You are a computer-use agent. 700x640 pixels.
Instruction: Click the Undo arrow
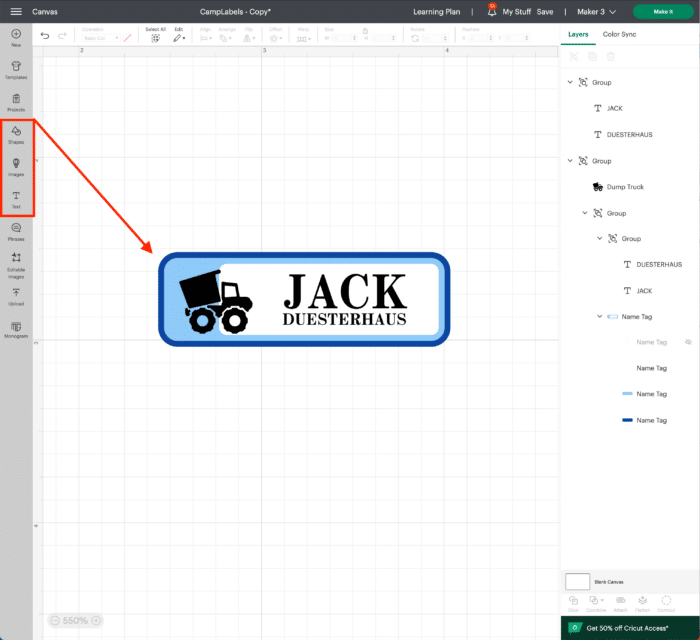coord(45,36)
